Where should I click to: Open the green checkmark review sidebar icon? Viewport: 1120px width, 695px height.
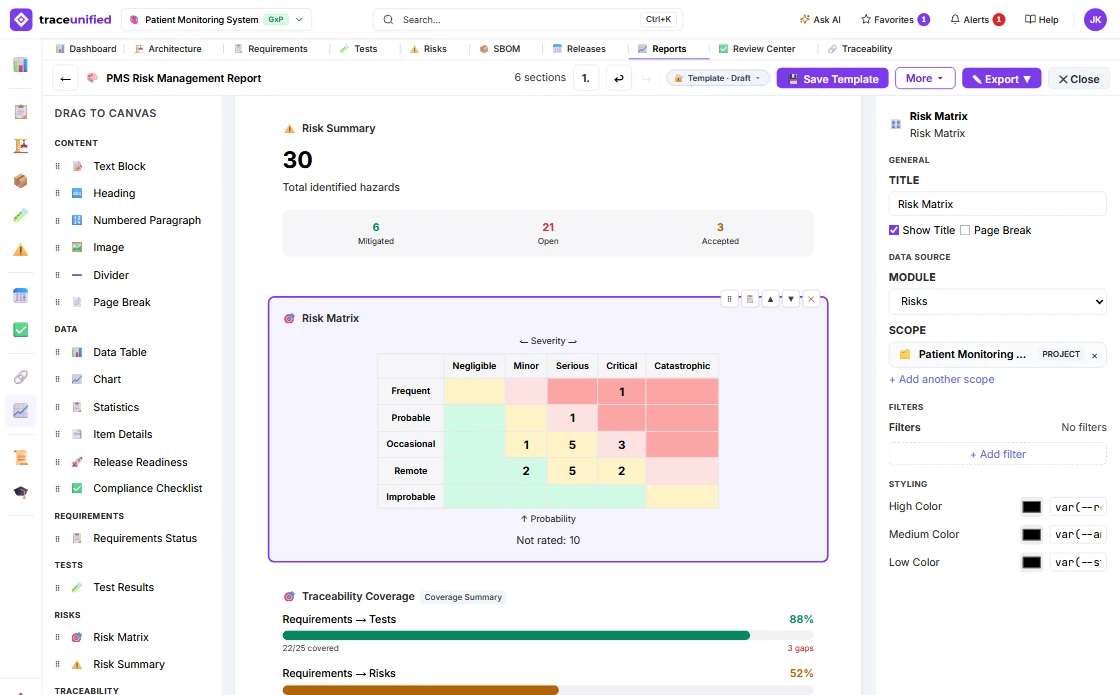[21, 329]
